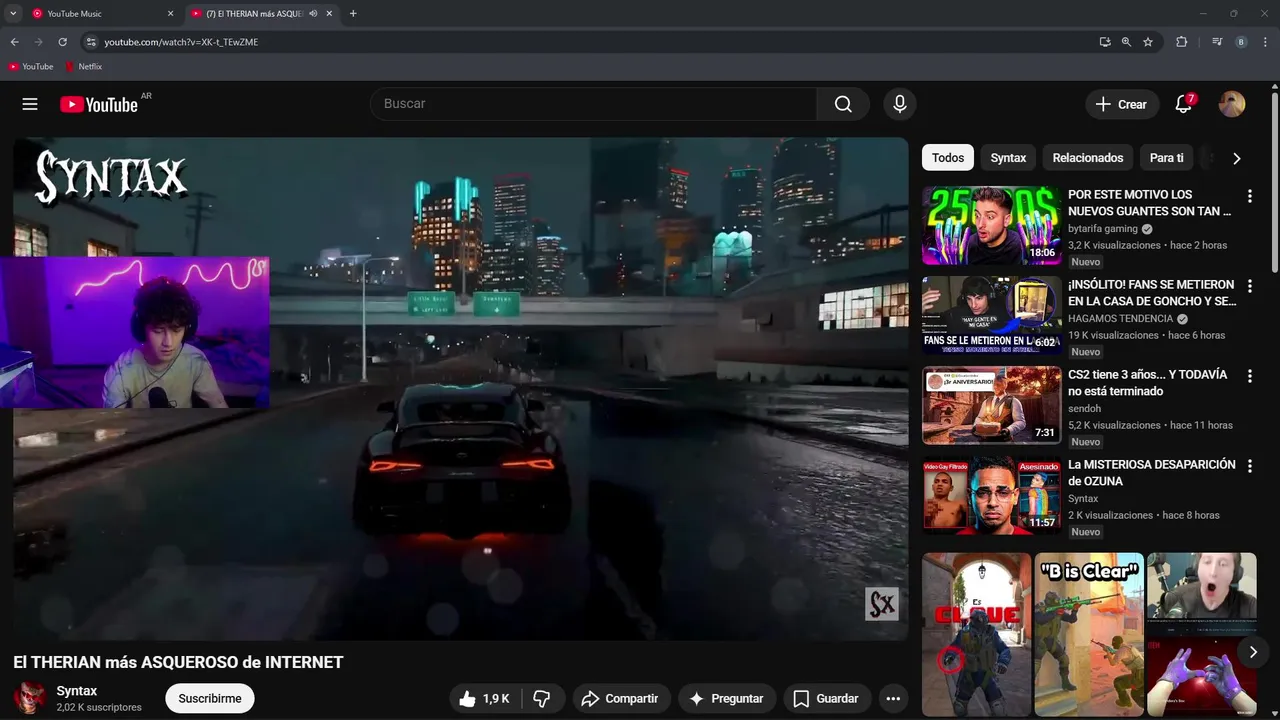Open media controls icon in Chrome toolbar

[x=1216, y=42]
